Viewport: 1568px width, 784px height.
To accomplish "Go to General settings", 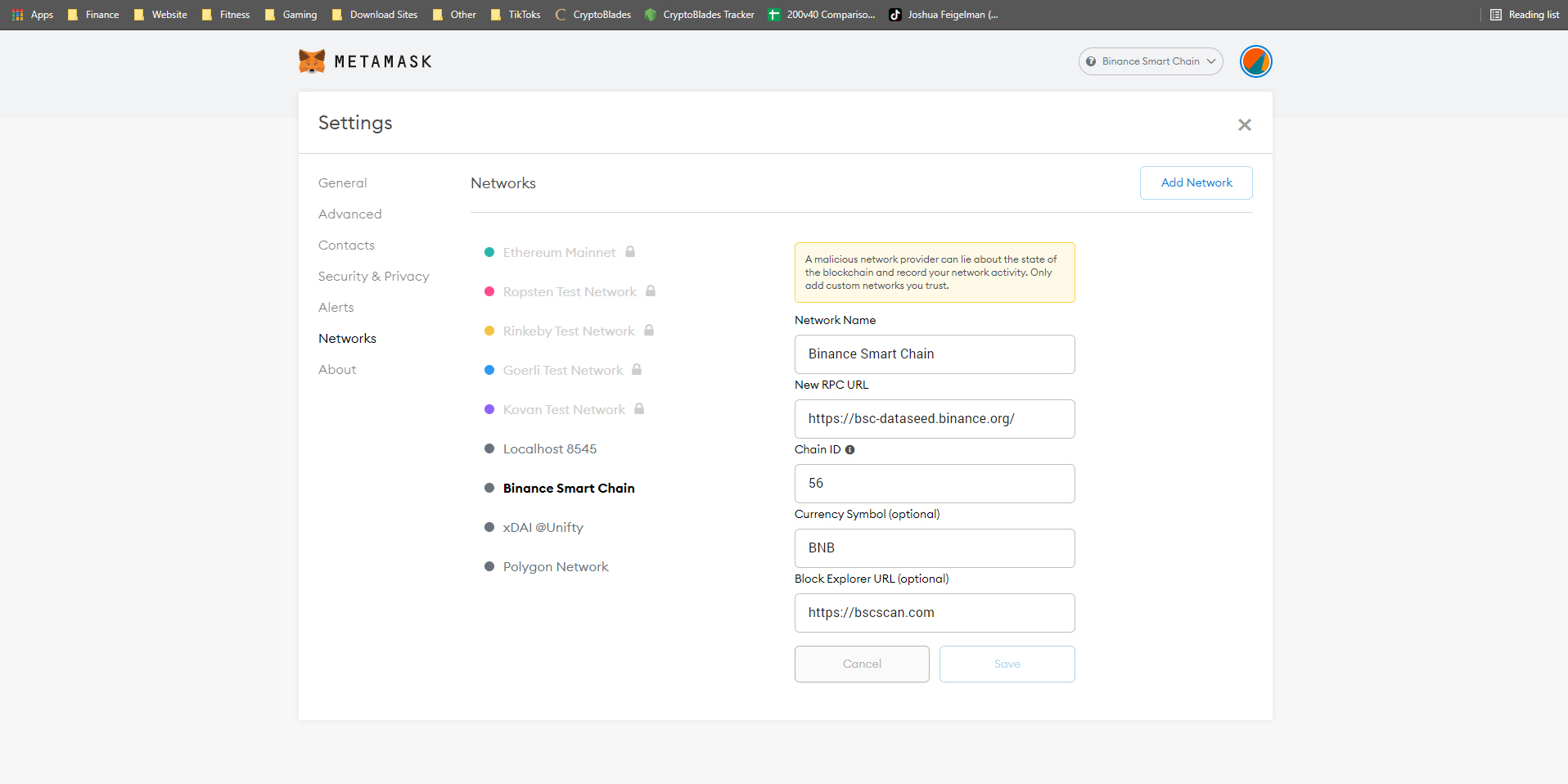I will [x=342, y=182].
